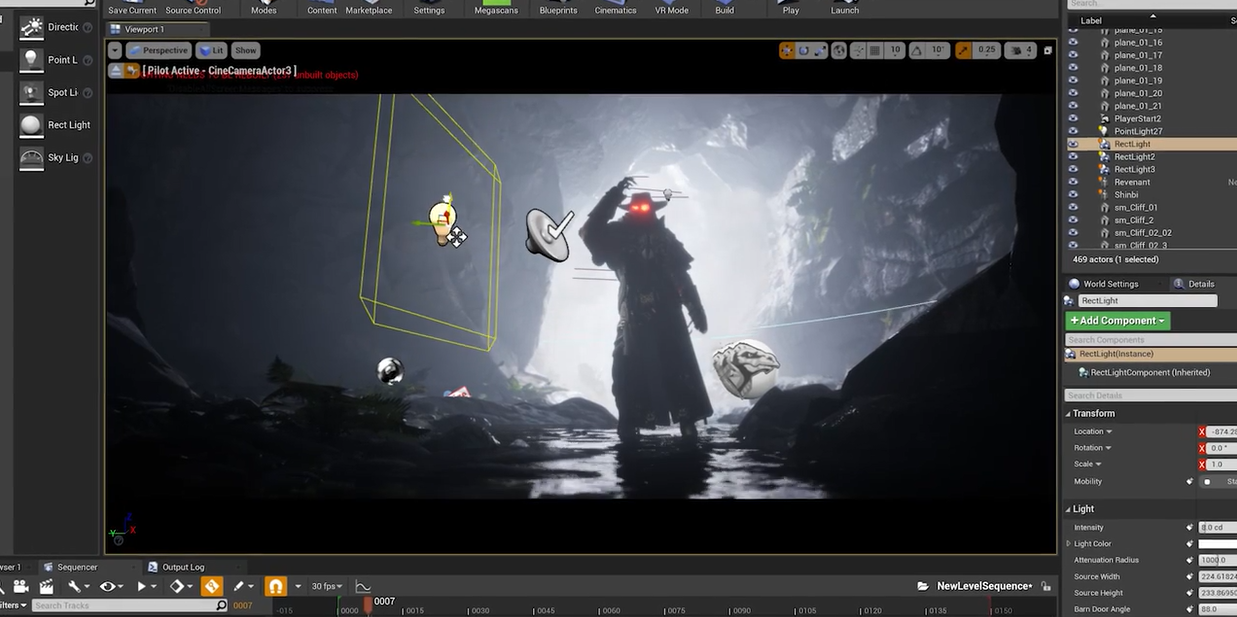Screen dimensions: 1237x617
Task: Choose Directional Light in place actors panel
Action: click(x=58, y=27)
